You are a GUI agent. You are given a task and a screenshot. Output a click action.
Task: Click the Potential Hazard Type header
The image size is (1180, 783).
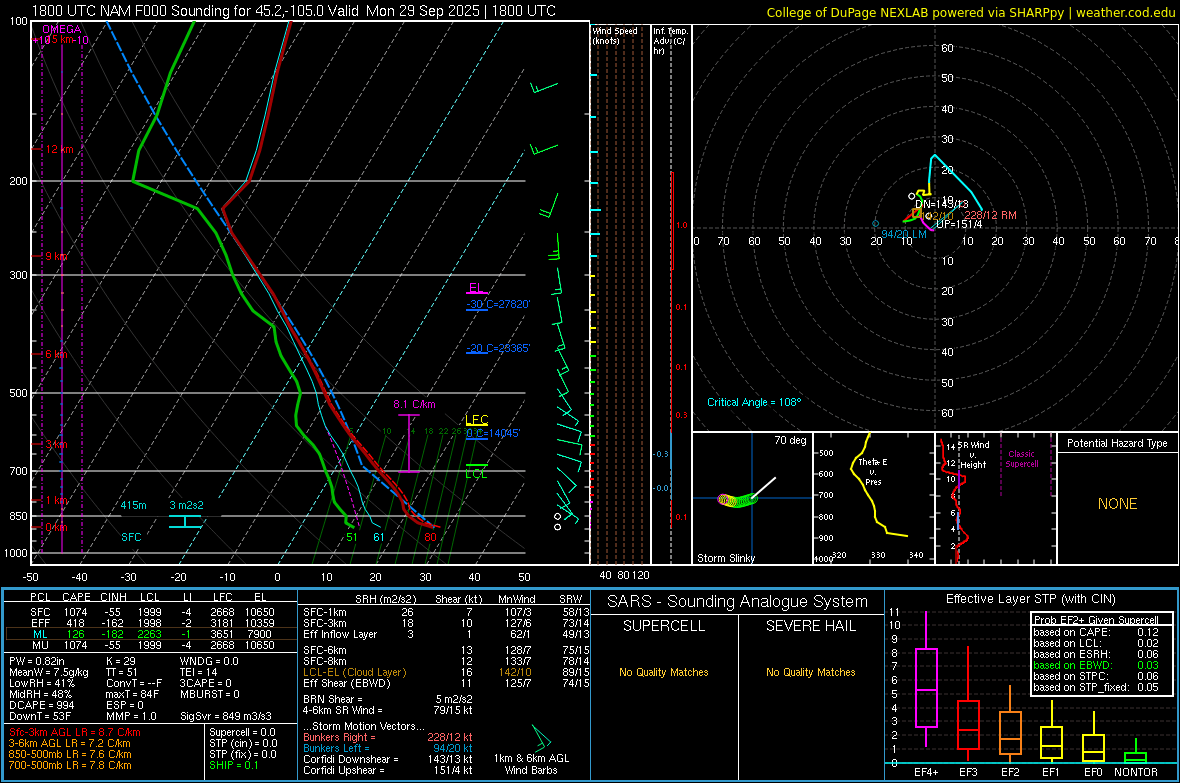1117,443
